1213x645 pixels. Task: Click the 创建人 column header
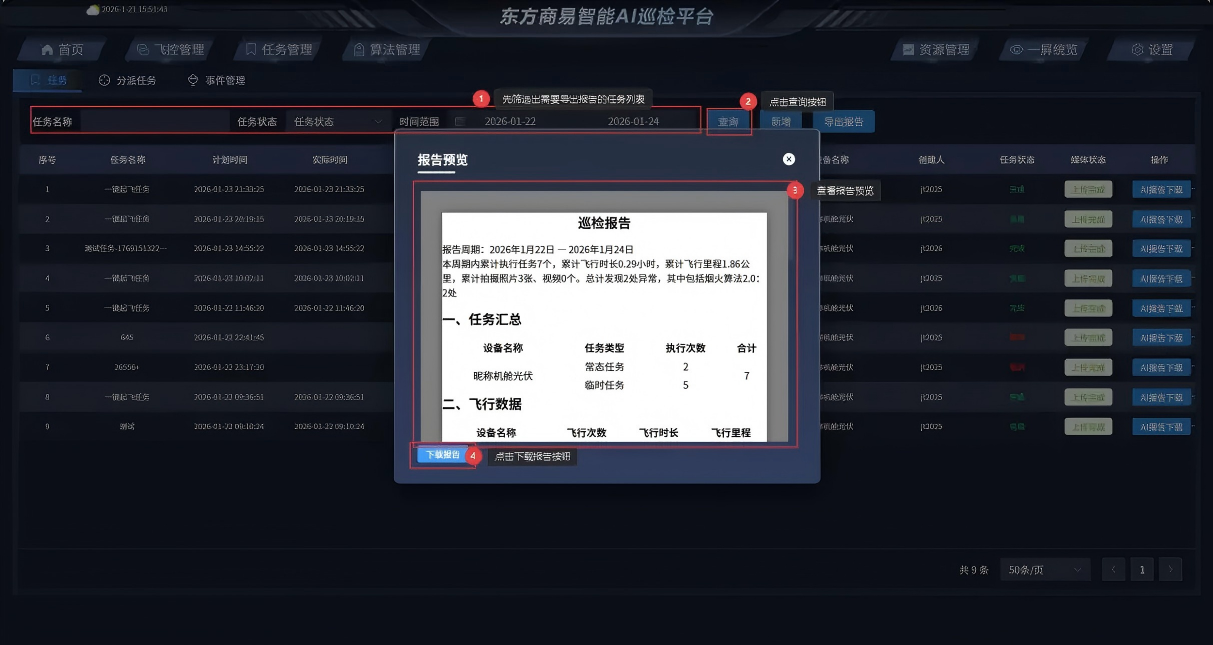931,160
